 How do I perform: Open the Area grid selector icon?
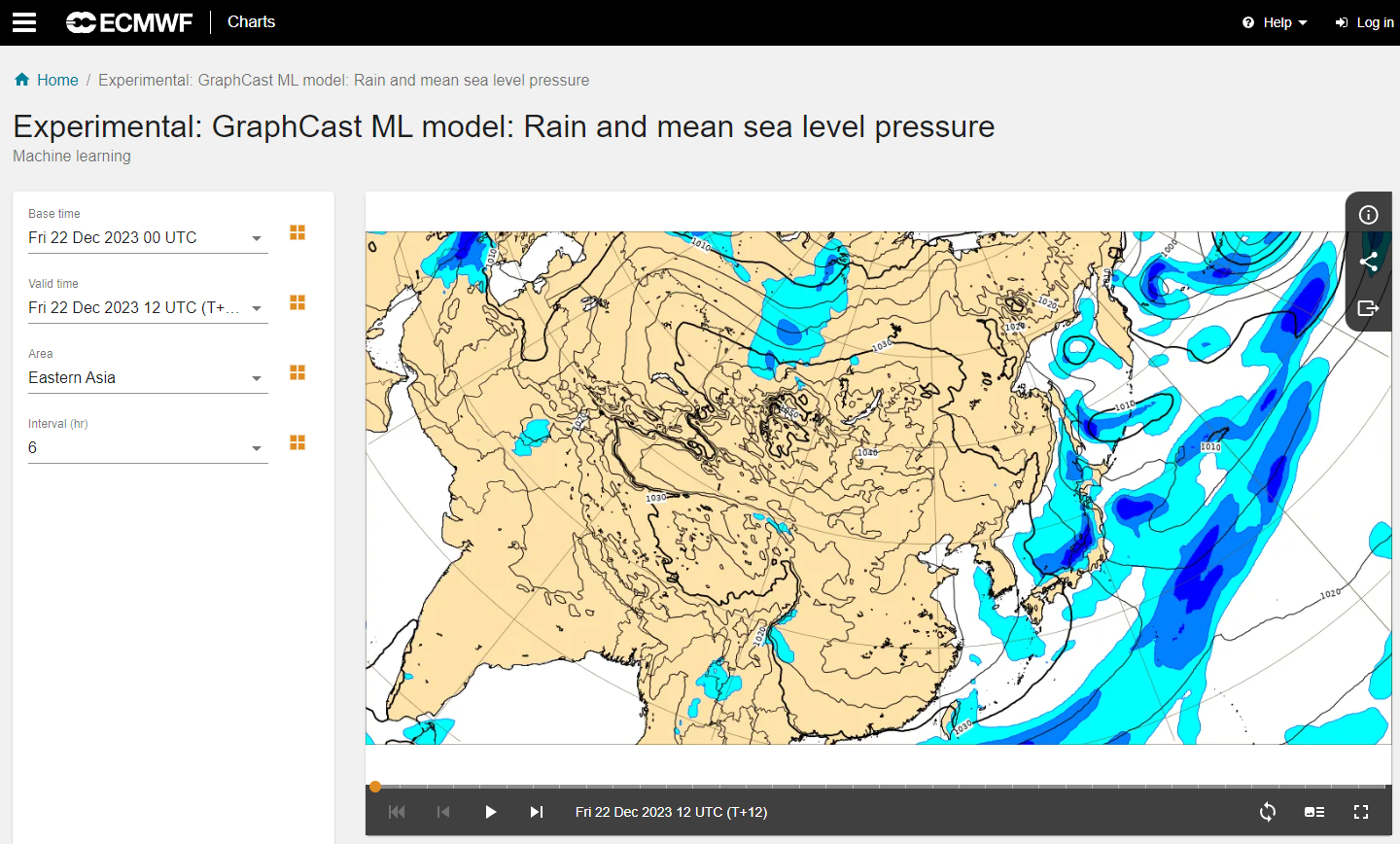(297, 372)
